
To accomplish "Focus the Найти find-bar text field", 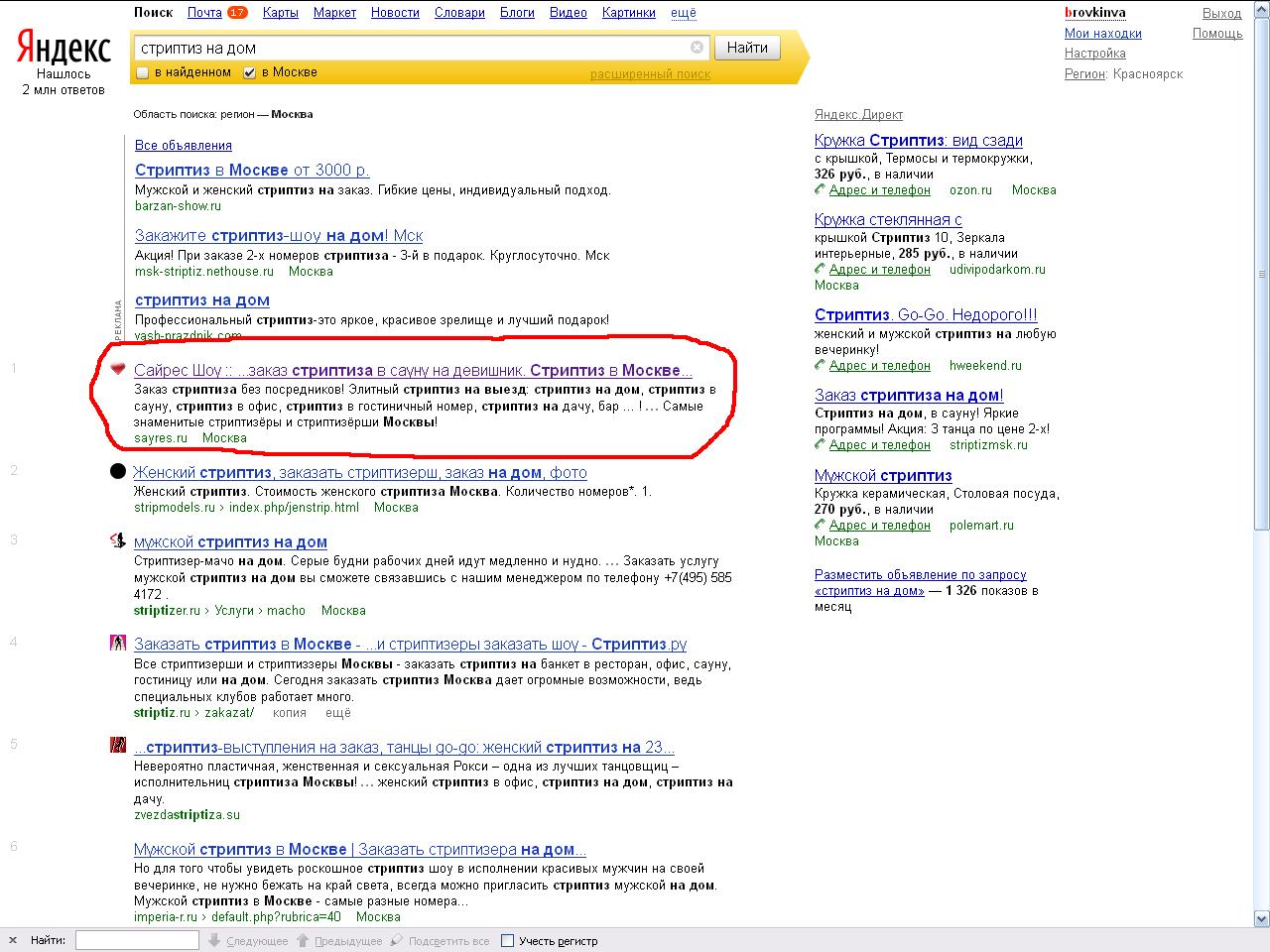I will (137, 940).
